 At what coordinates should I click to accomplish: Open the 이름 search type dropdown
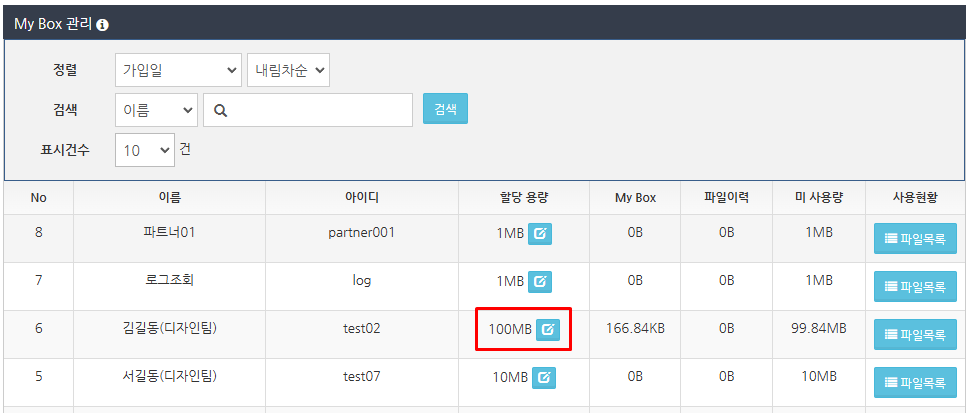click(156, 110)
